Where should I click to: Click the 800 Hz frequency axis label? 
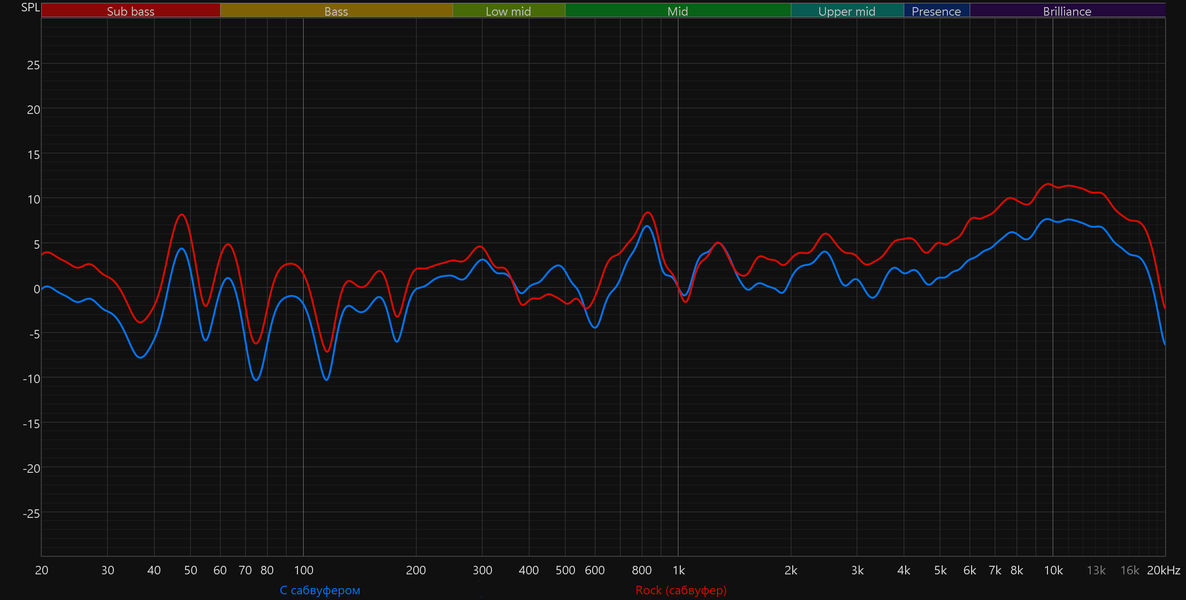click(x=641, y=570)
